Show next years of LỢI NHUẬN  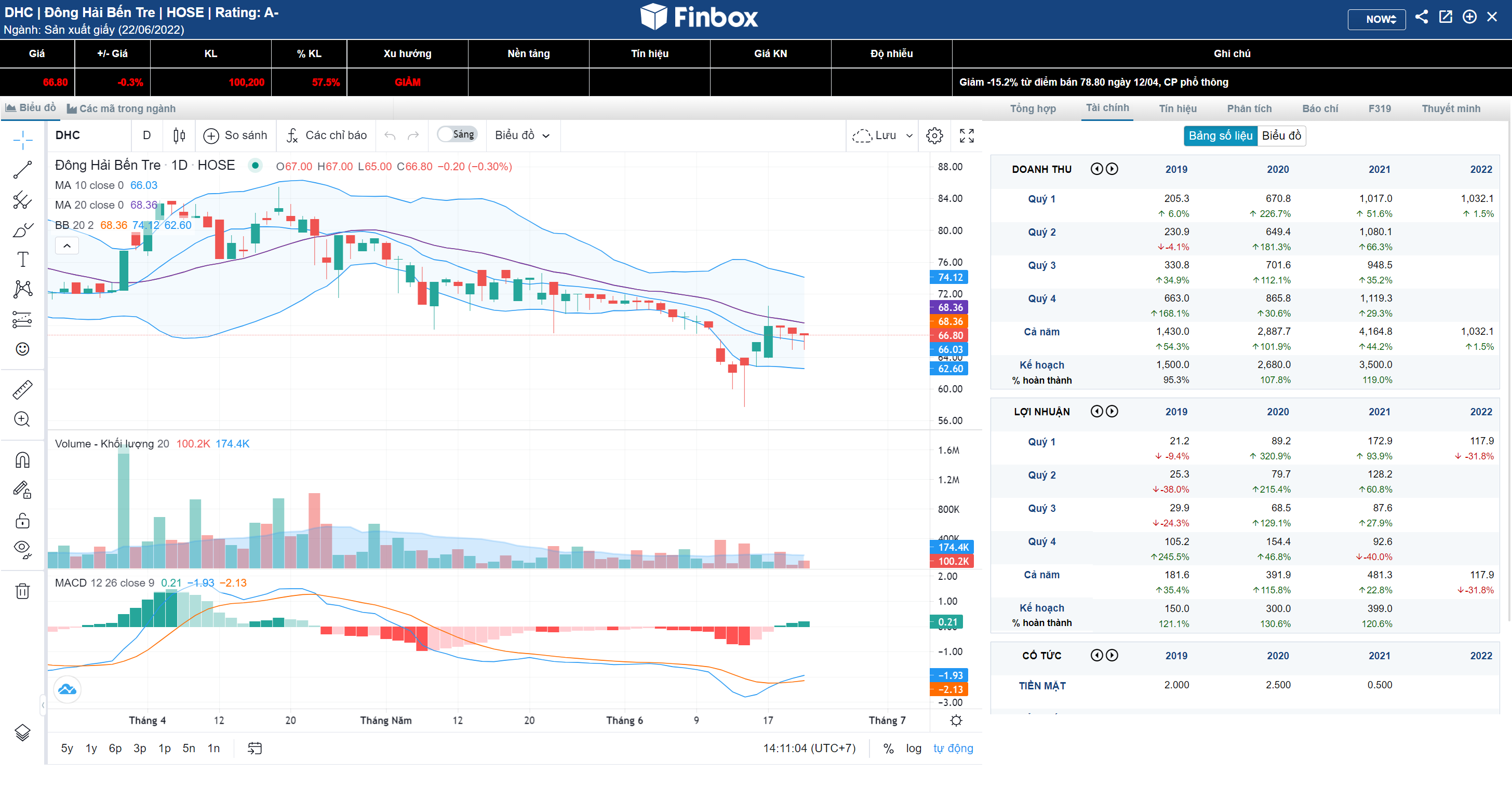click(x=1112, y=411)
